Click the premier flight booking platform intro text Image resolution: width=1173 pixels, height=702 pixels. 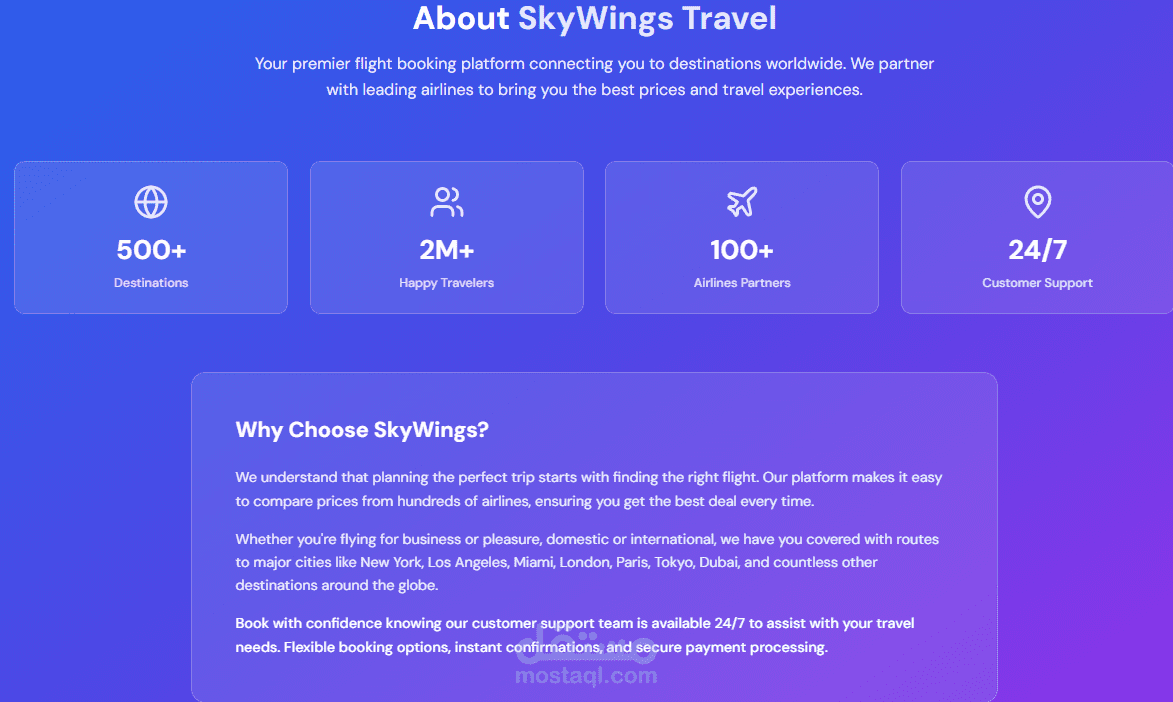click(594, 76)
